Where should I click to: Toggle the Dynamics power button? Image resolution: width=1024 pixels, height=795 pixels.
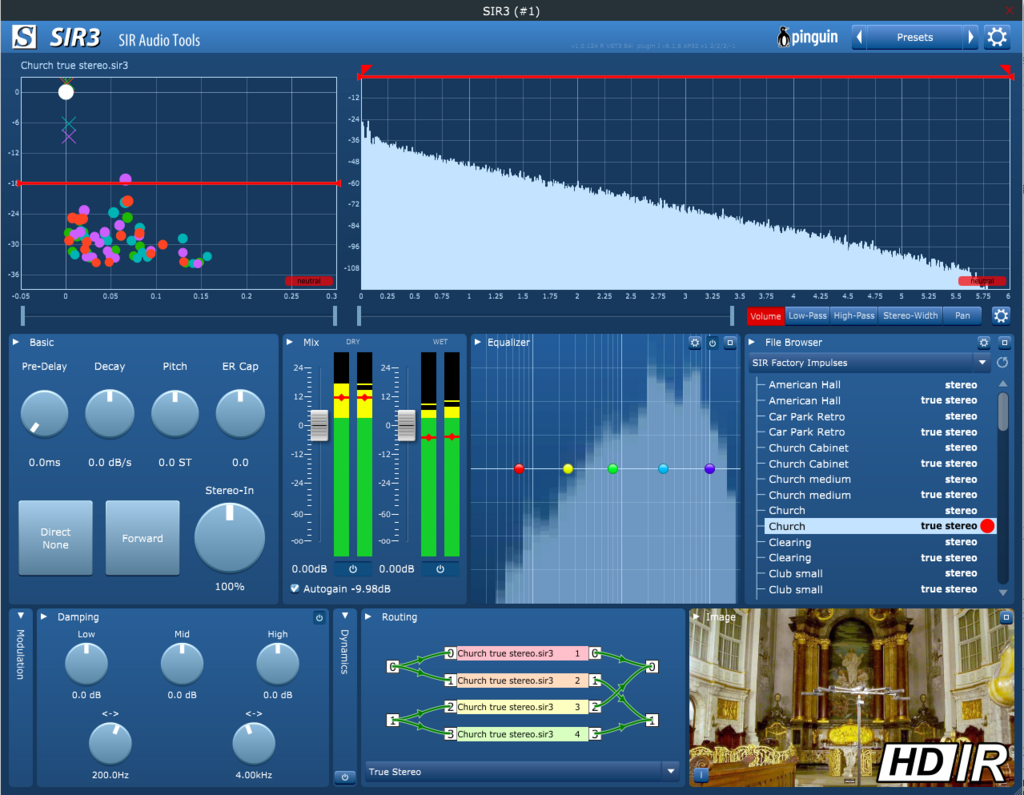click(345, 777)
